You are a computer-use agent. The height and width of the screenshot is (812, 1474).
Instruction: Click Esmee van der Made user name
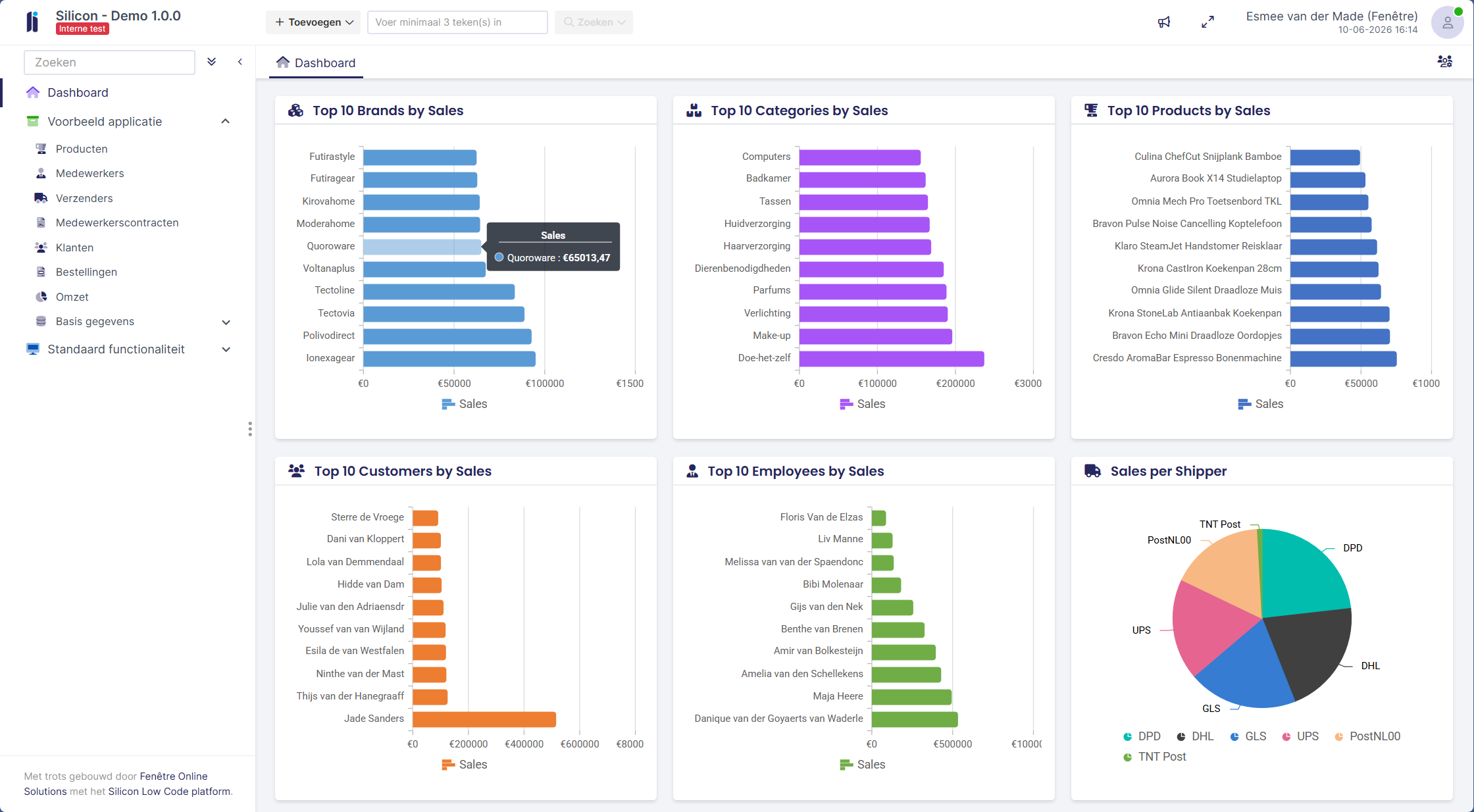coord(1332,16)
